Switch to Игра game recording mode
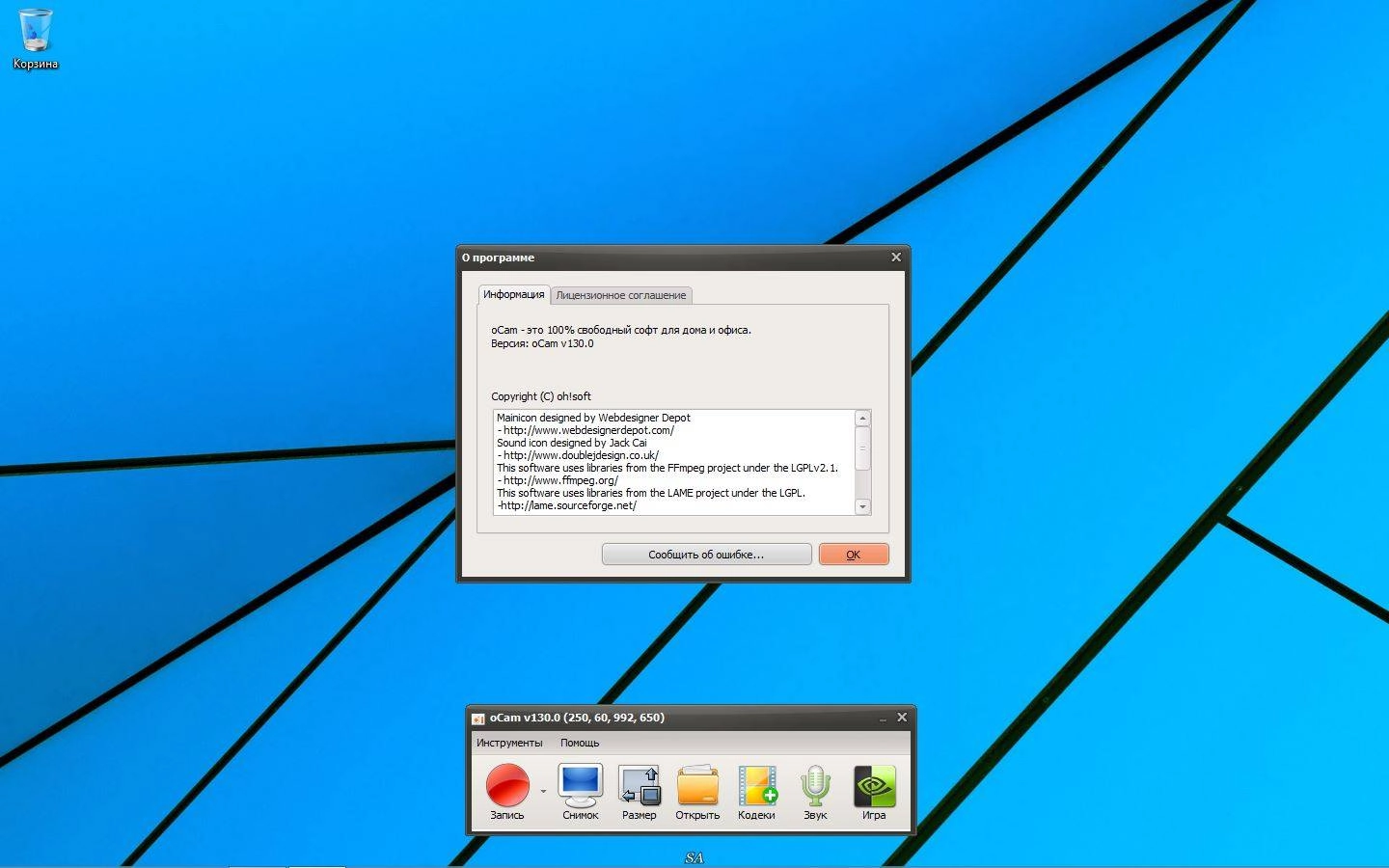The width and height of the screenshot is (1389, 868). point(874,792)
